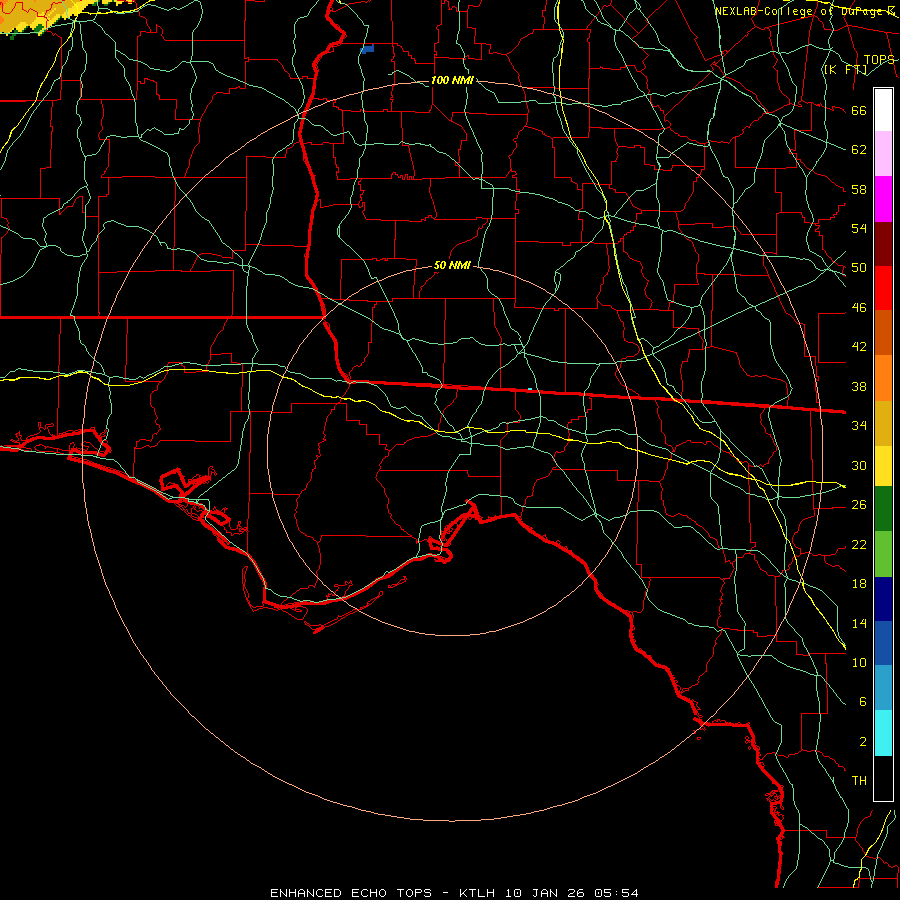Click the dark green legend swatch
The image size is (900, 900).
(x=883, y=509)
